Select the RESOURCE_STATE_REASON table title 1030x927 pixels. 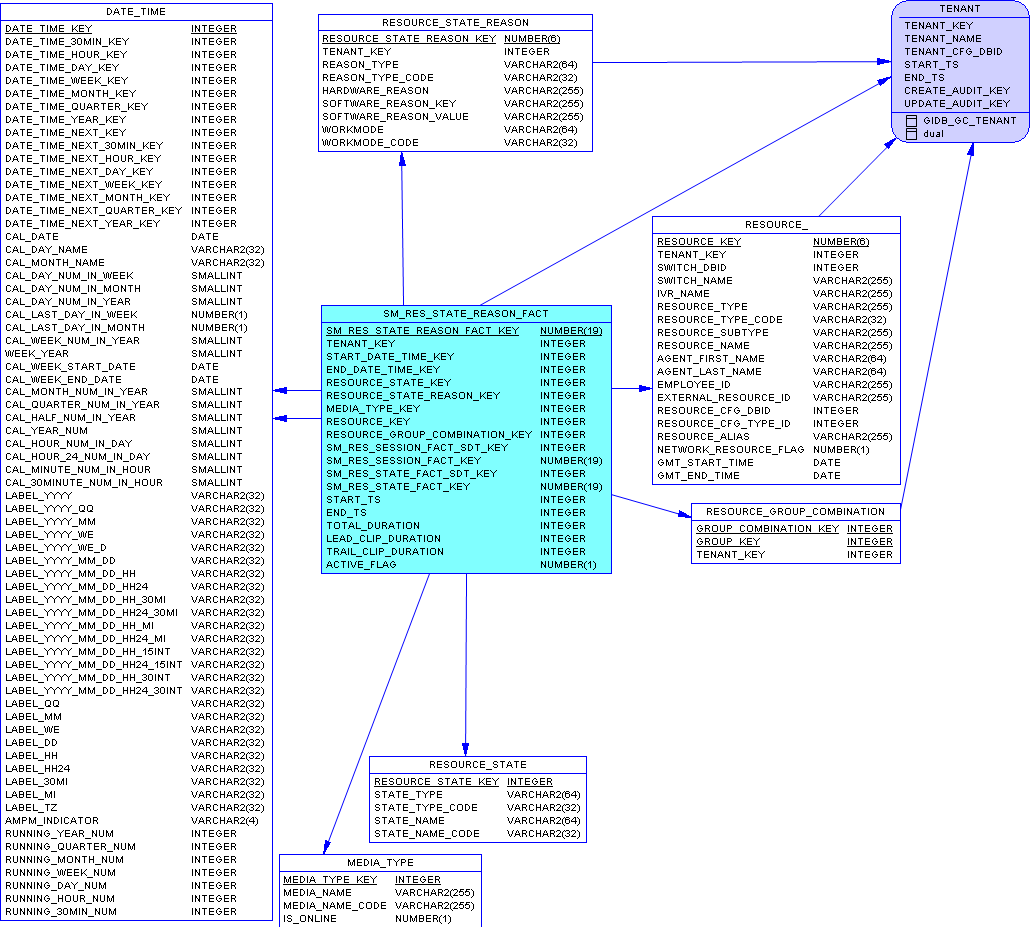(x=455, y=22)
